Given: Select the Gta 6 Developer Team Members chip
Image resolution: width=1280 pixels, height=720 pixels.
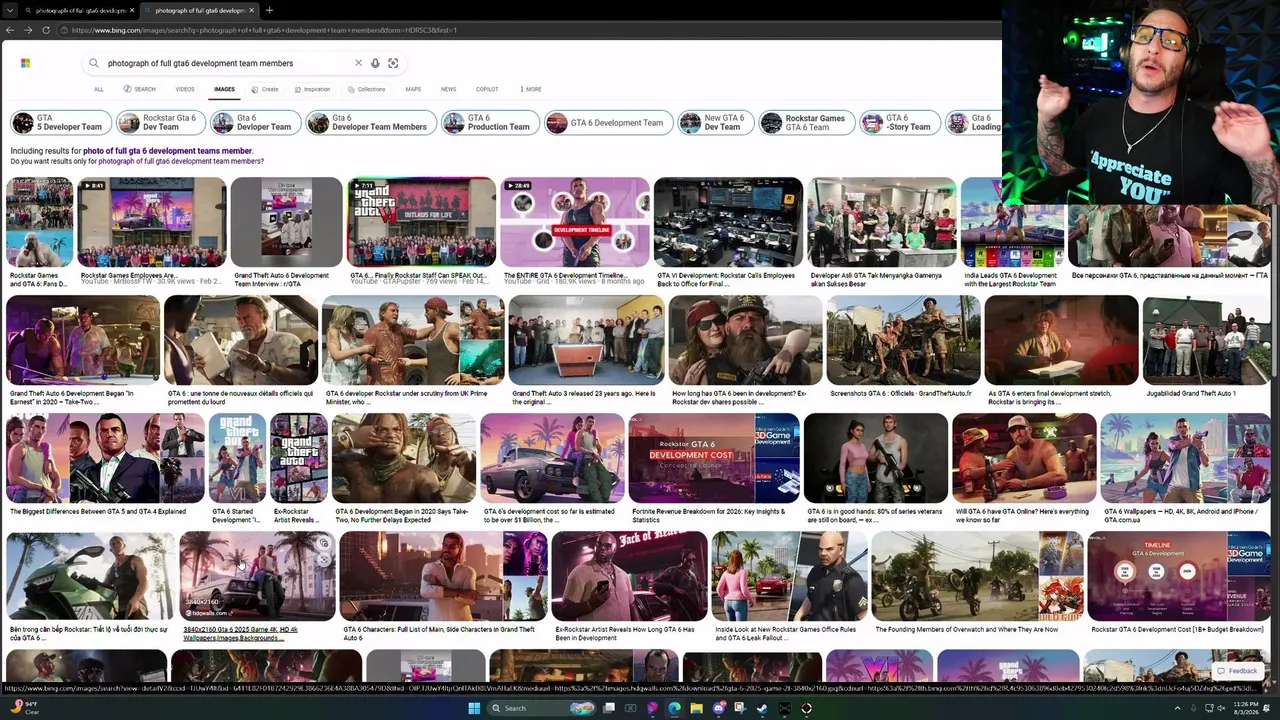Looking at the screenshot, I should pos(371,123).
